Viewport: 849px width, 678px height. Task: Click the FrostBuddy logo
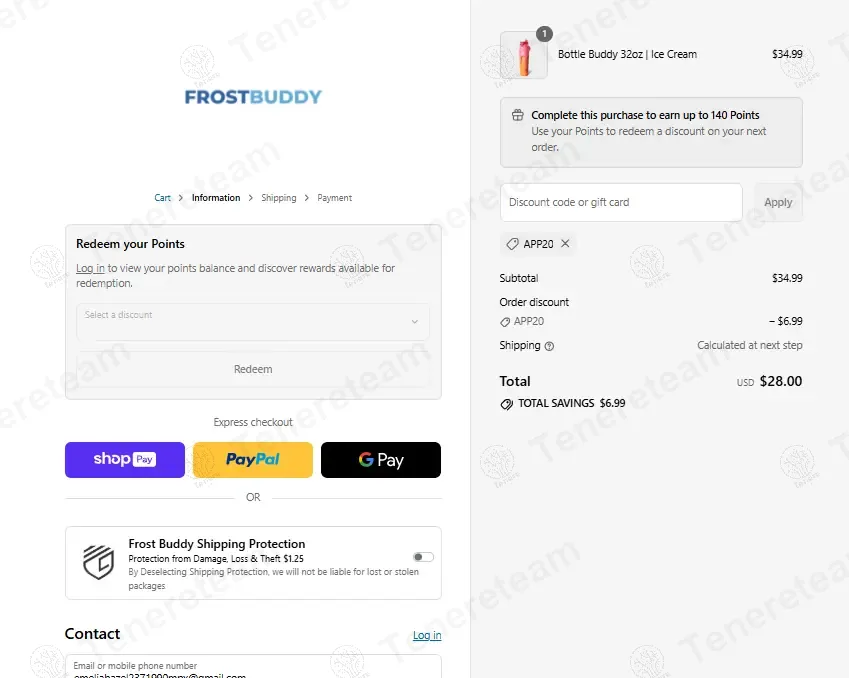(x=253, y=97)
